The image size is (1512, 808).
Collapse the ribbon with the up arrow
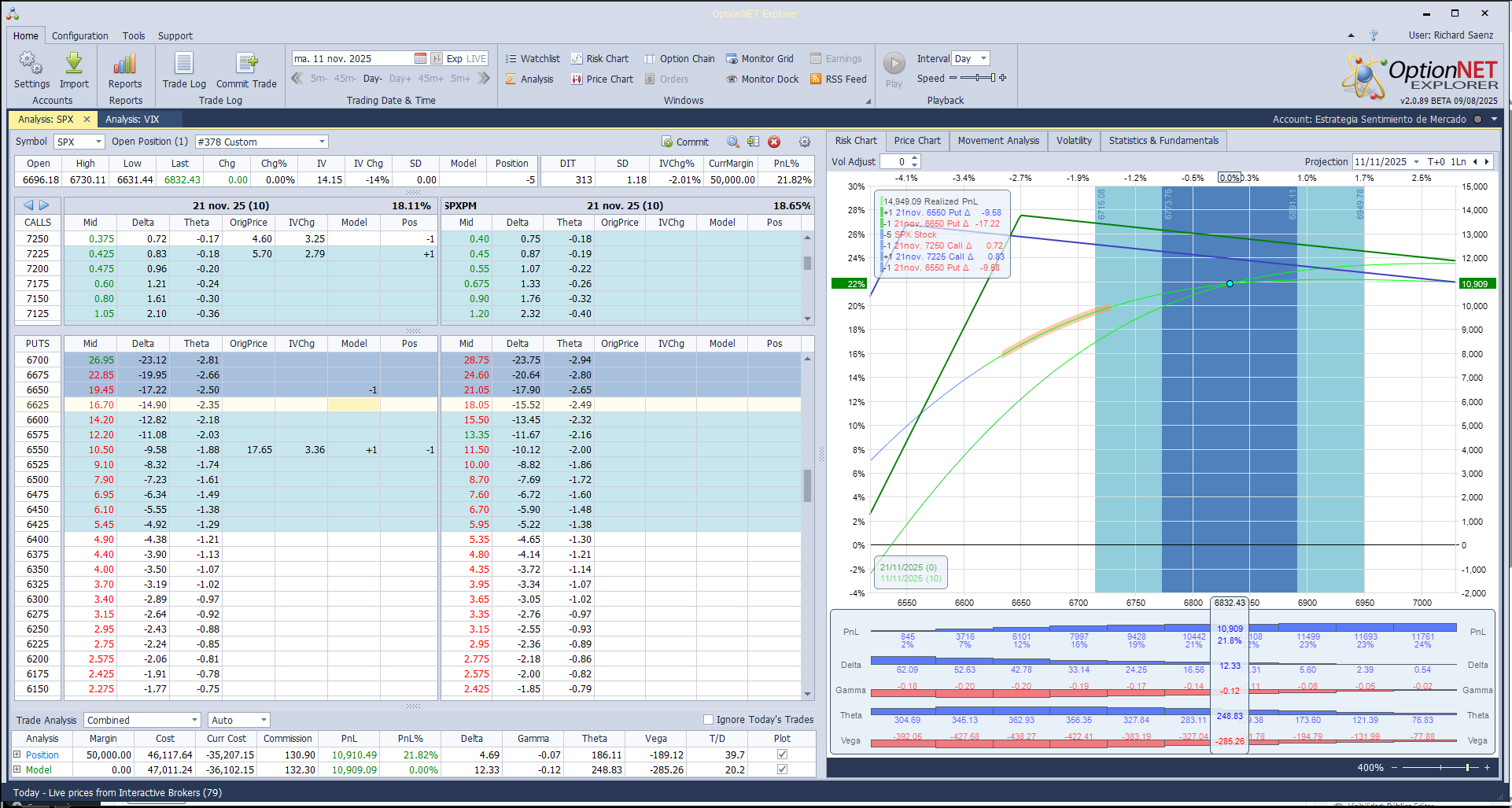[x=1351, y=35]
